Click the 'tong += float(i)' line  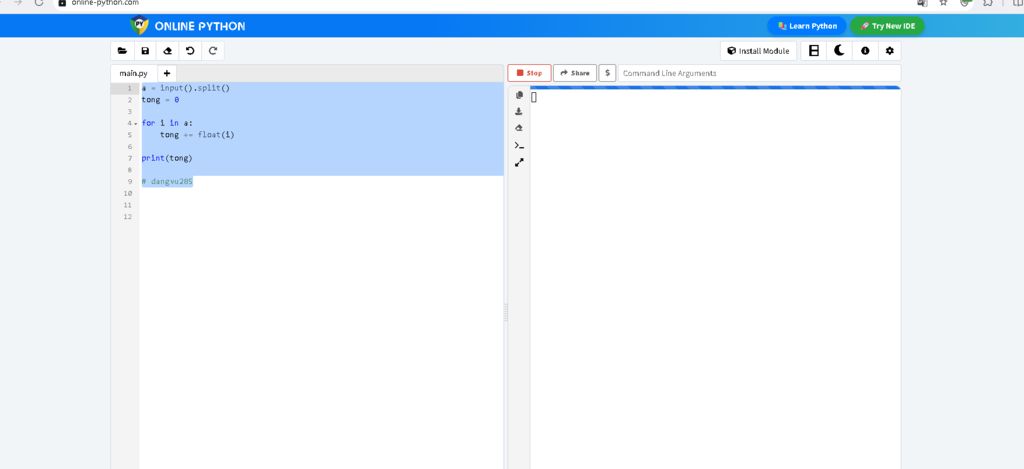(197, 135)
